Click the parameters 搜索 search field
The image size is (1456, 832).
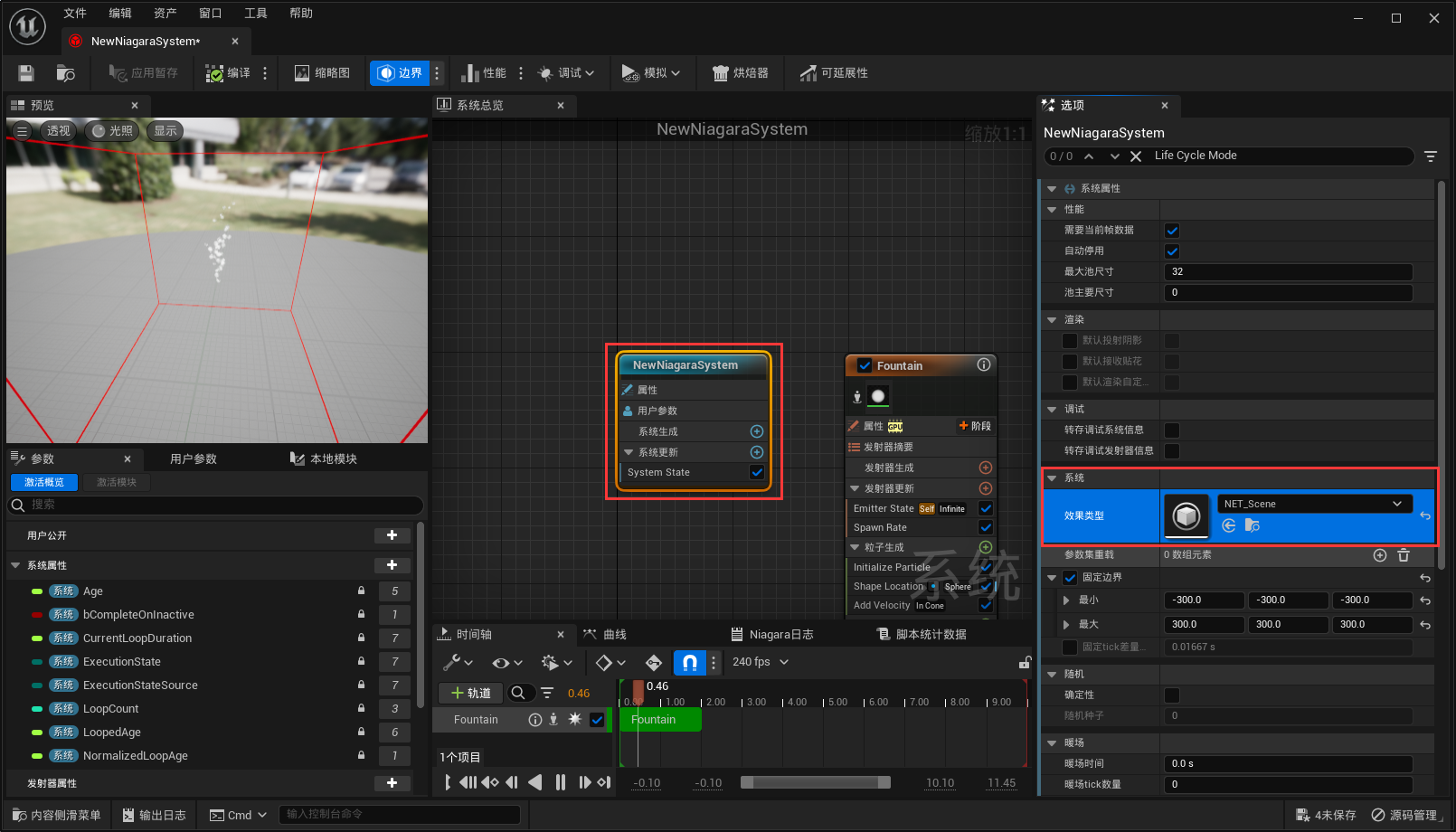tap(215, 505)
